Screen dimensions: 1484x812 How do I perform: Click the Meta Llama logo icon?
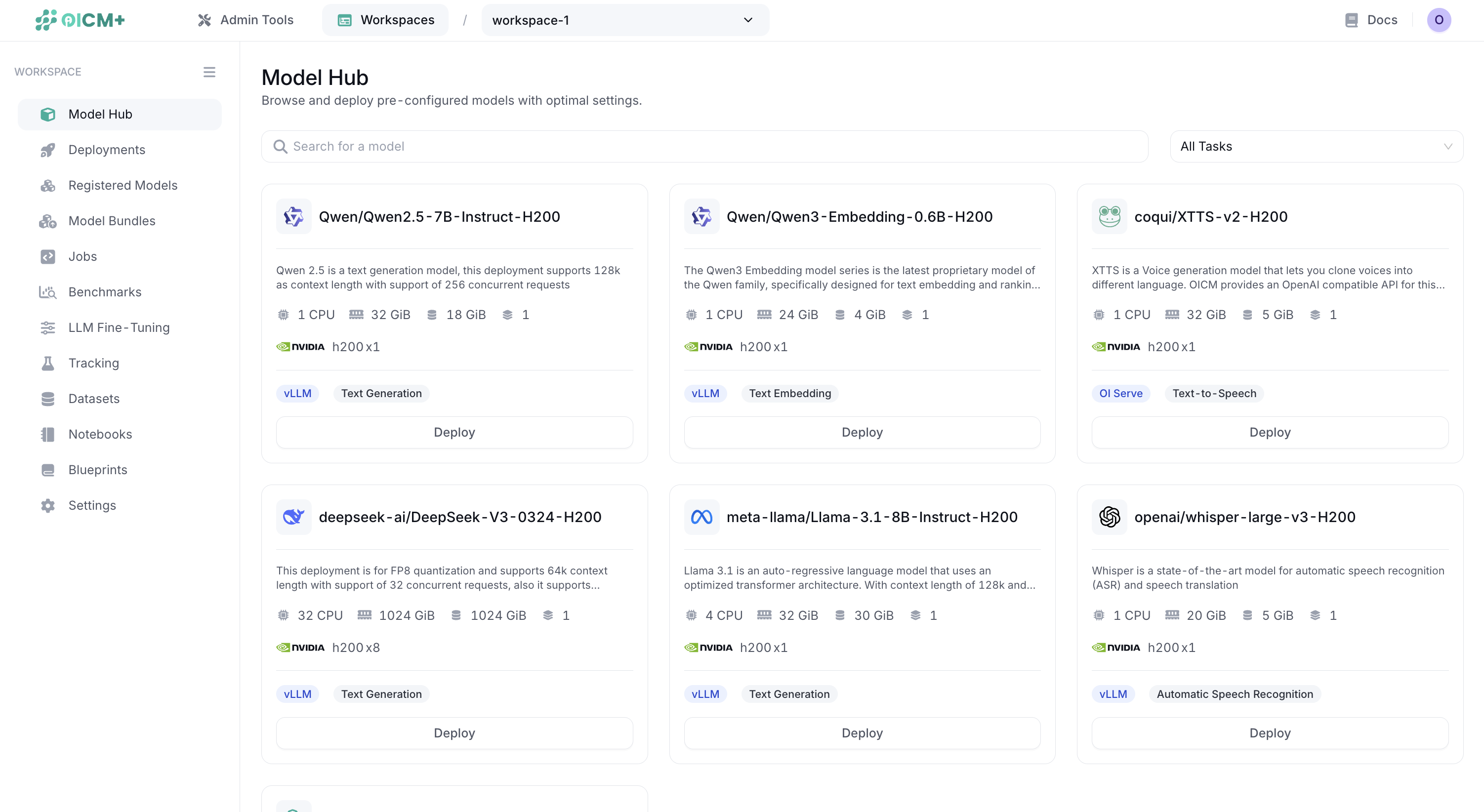tap(701, 517)
